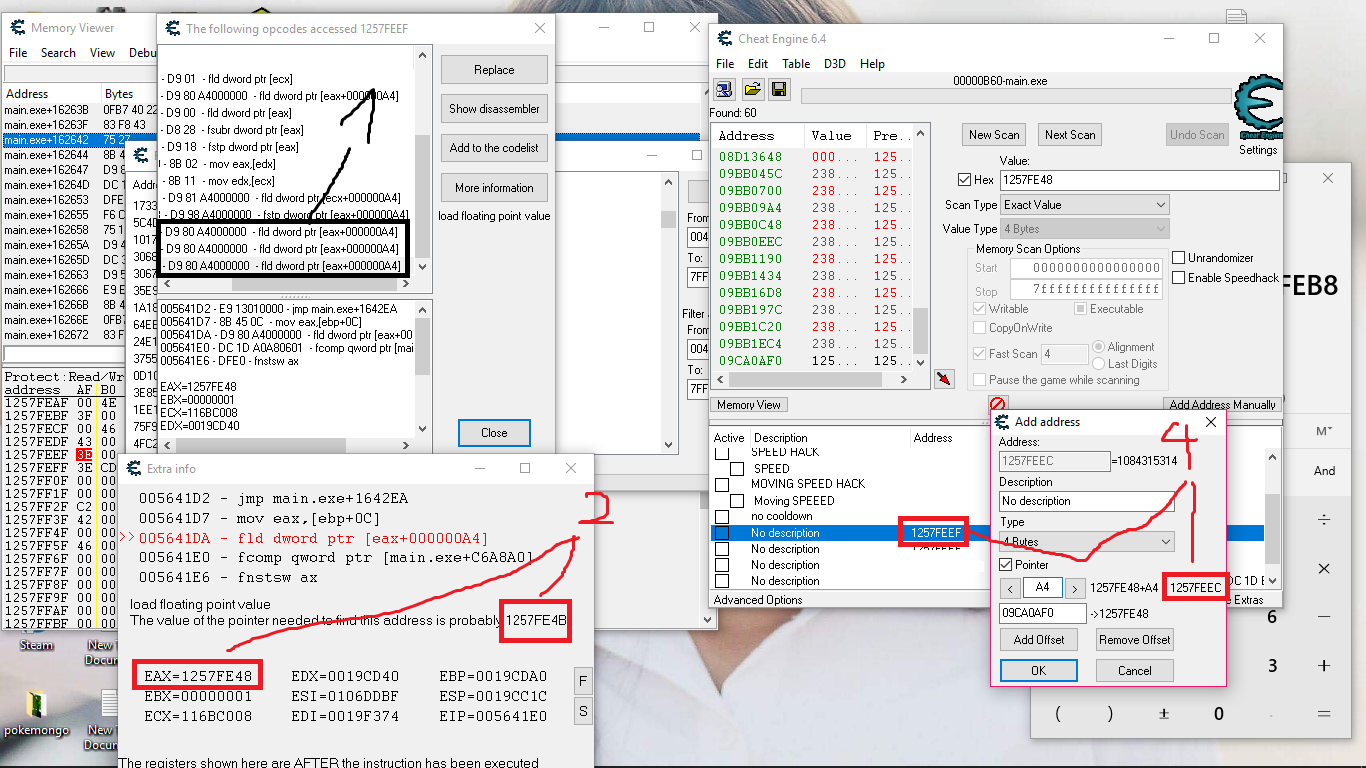
Task: Activate the SPEED entry checkbox
Action: coord(737,468)
